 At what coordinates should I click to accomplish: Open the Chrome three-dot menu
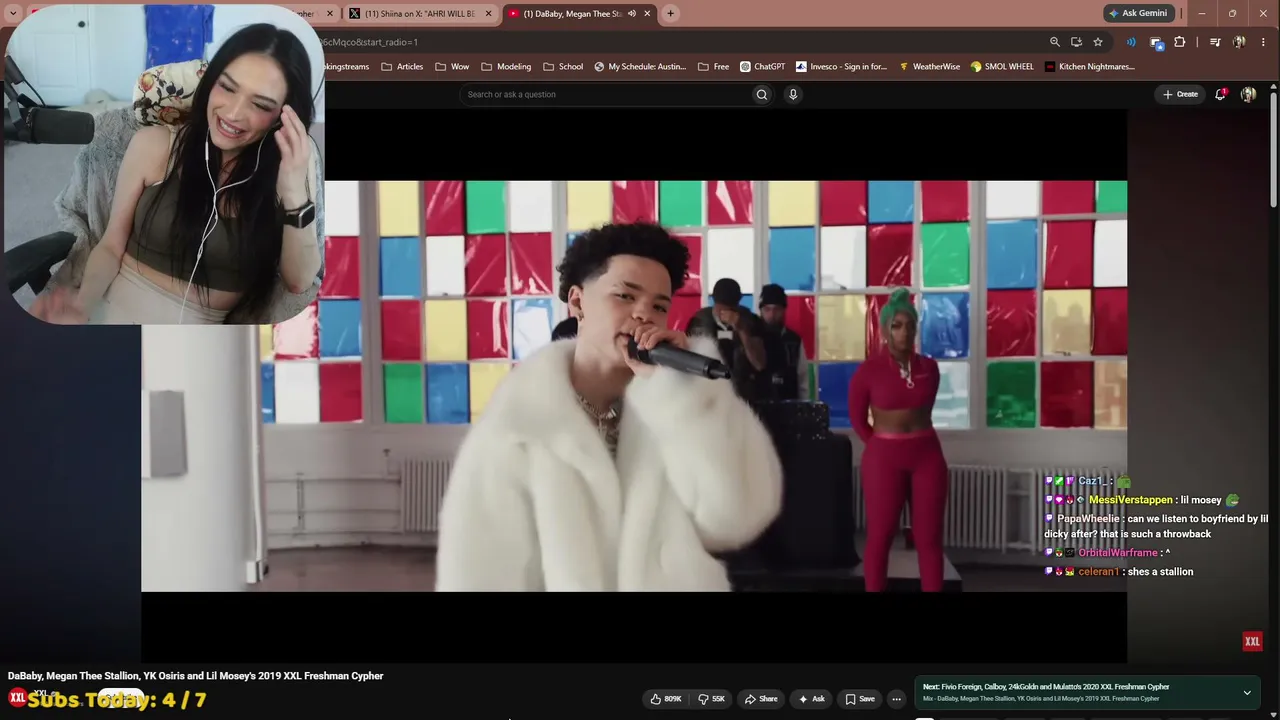pyautogui.click(x=1264, y=42)
